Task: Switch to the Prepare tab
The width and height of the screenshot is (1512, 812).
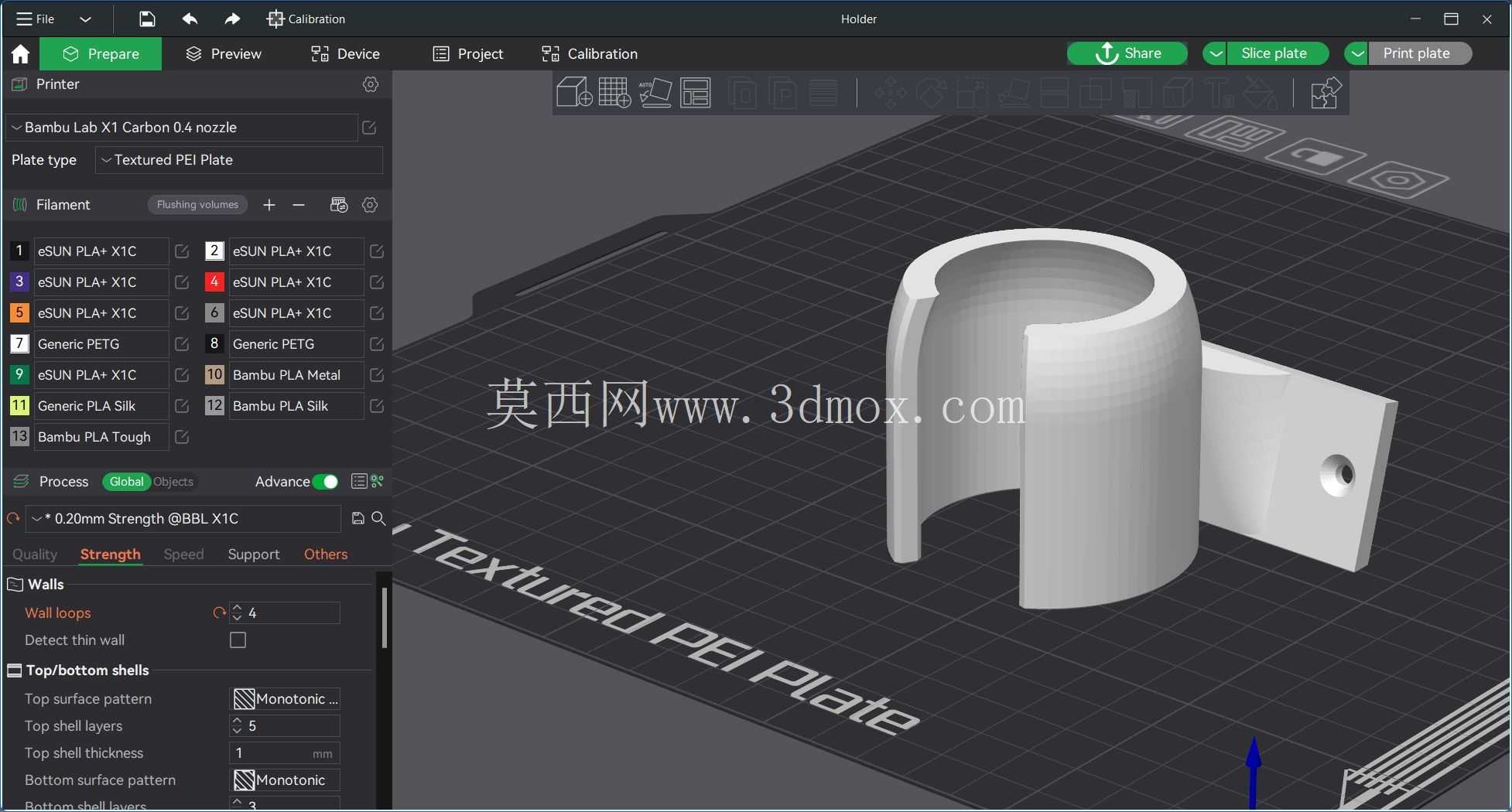Action: click(x=101, y=53)
